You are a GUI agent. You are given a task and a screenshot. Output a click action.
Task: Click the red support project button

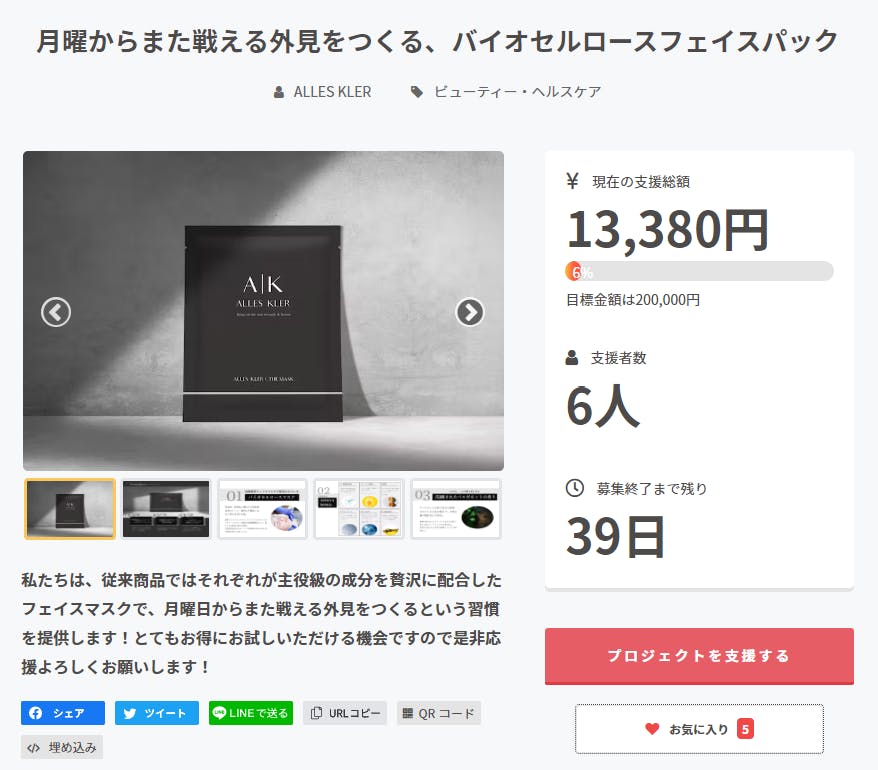coord(699,656)
